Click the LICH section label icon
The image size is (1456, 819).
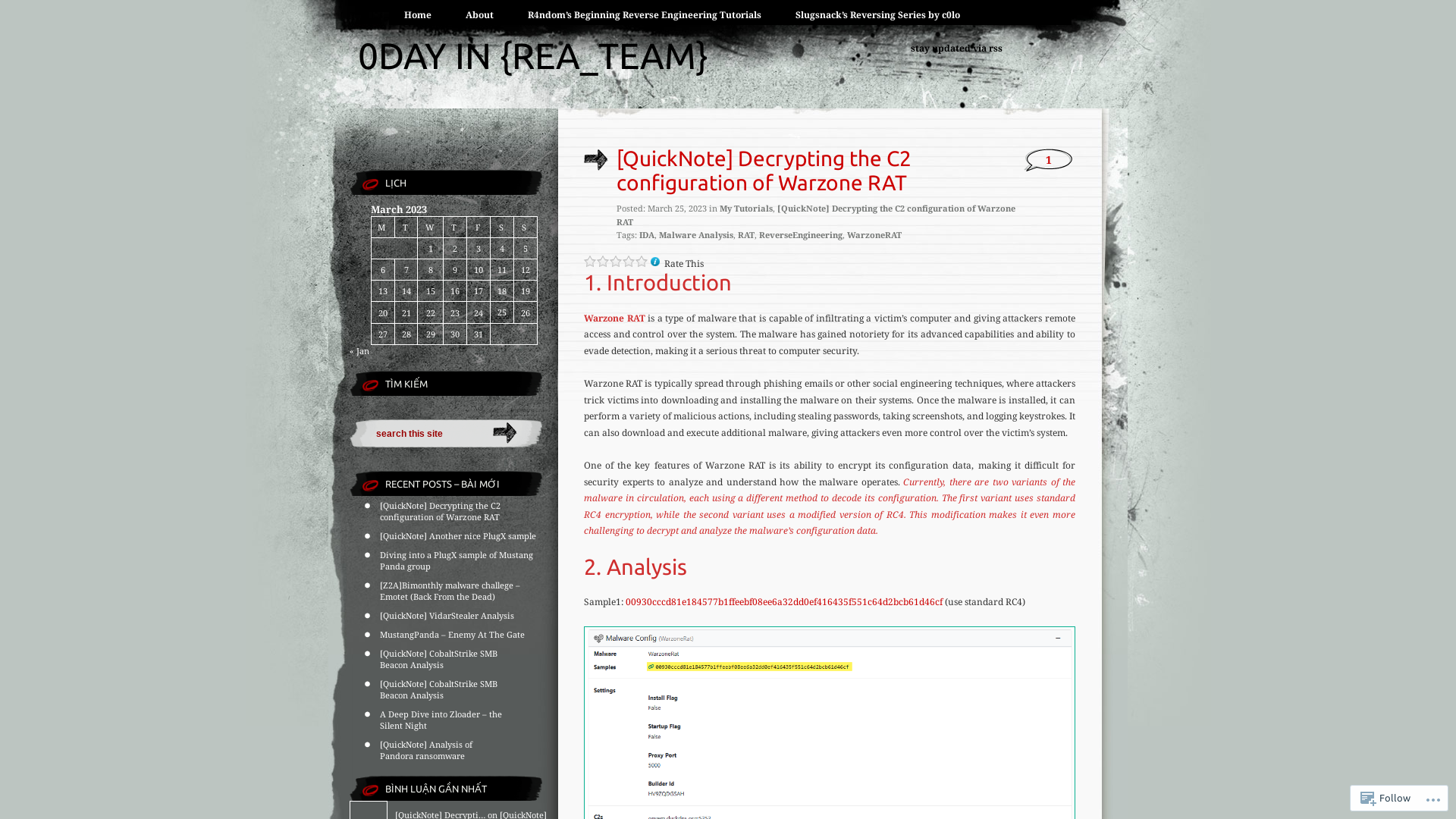pos(370,183)
